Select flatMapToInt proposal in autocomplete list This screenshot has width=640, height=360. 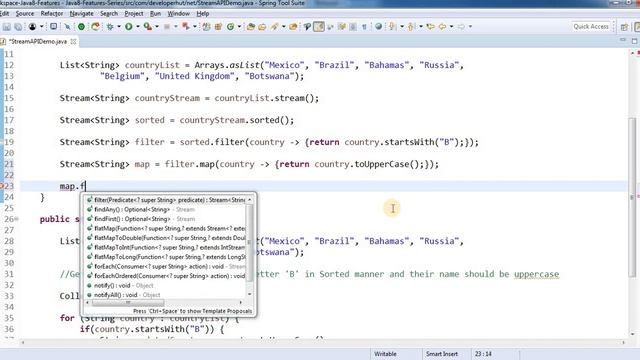point(166,247)
